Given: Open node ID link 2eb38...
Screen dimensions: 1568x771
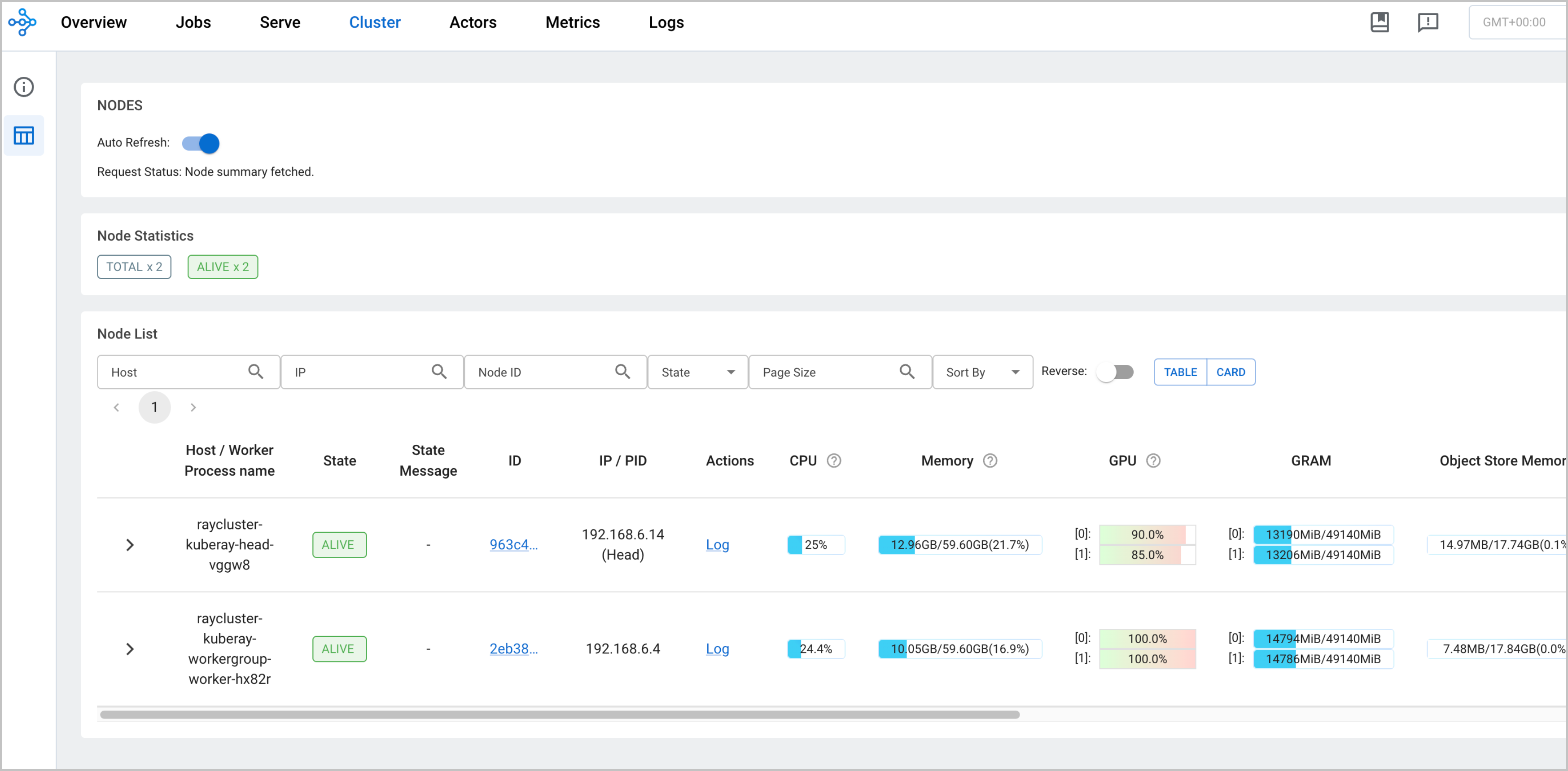Looking at the screenshot, I should 514,648.
